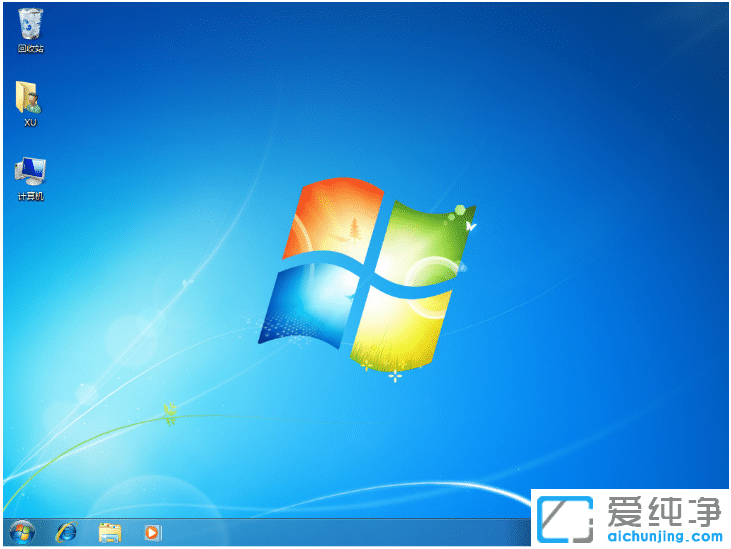731x549 pixels.
Task: Click the yellow pane of Windows logo
Action: point(400,320)
